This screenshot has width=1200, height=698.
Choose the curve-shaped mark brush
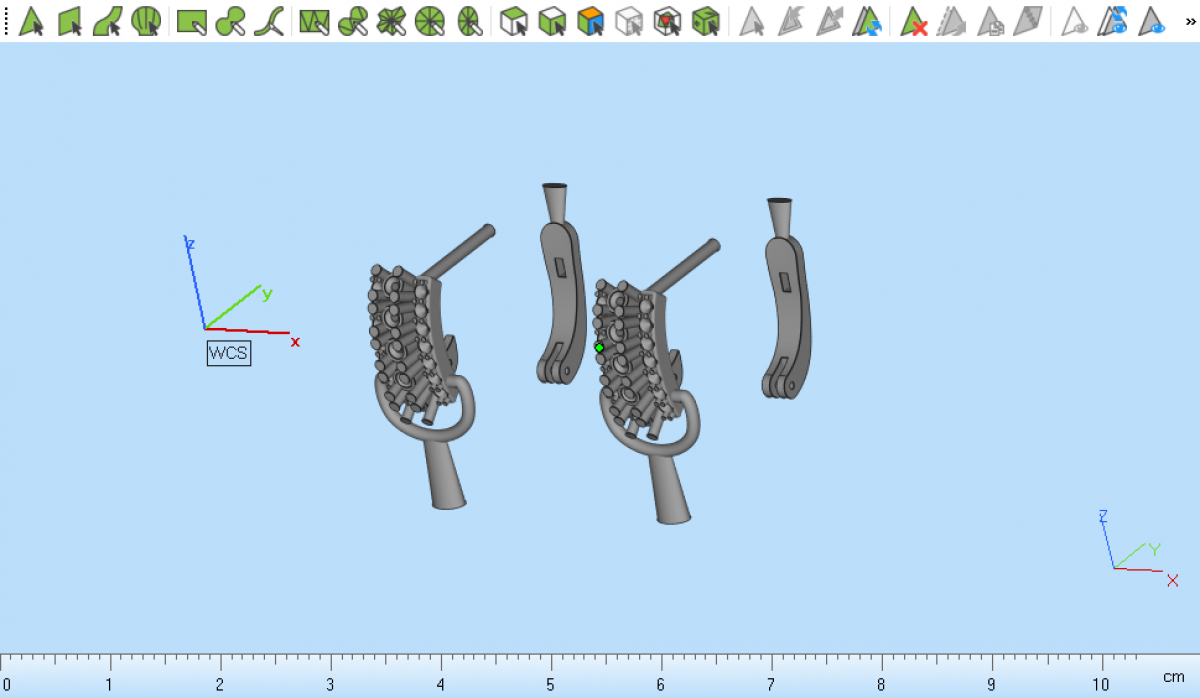coord(268,21)
